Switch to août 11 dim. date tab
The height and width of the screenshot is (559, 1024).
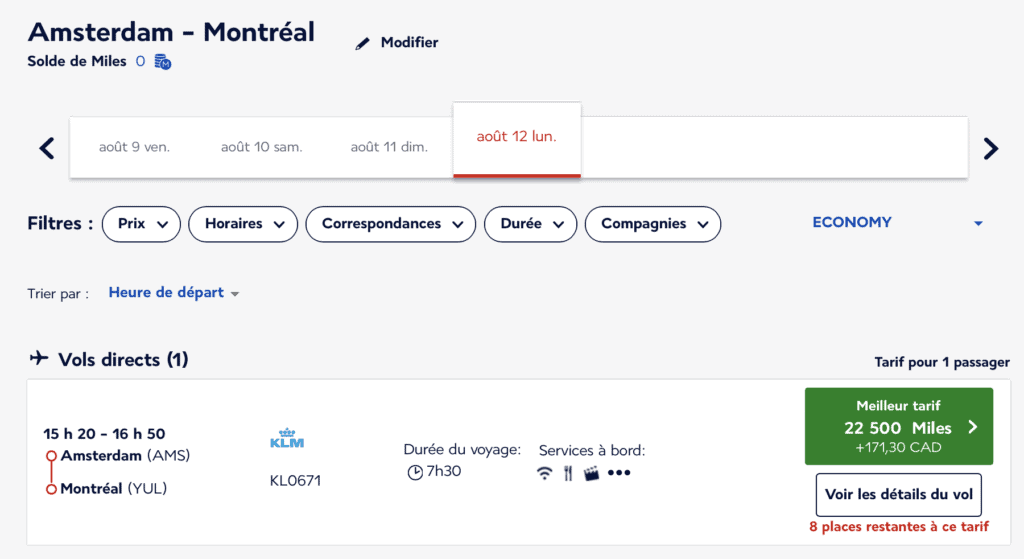coord(389,147)
